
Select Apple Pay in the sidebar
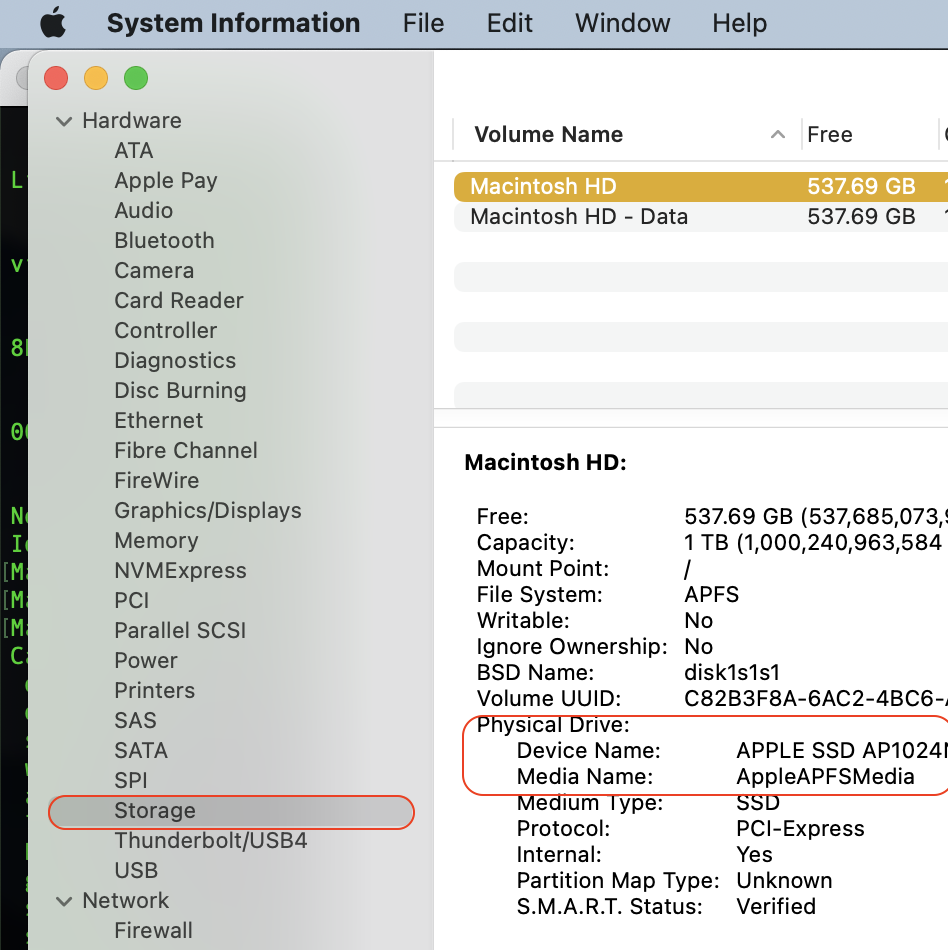click(165, 181)
